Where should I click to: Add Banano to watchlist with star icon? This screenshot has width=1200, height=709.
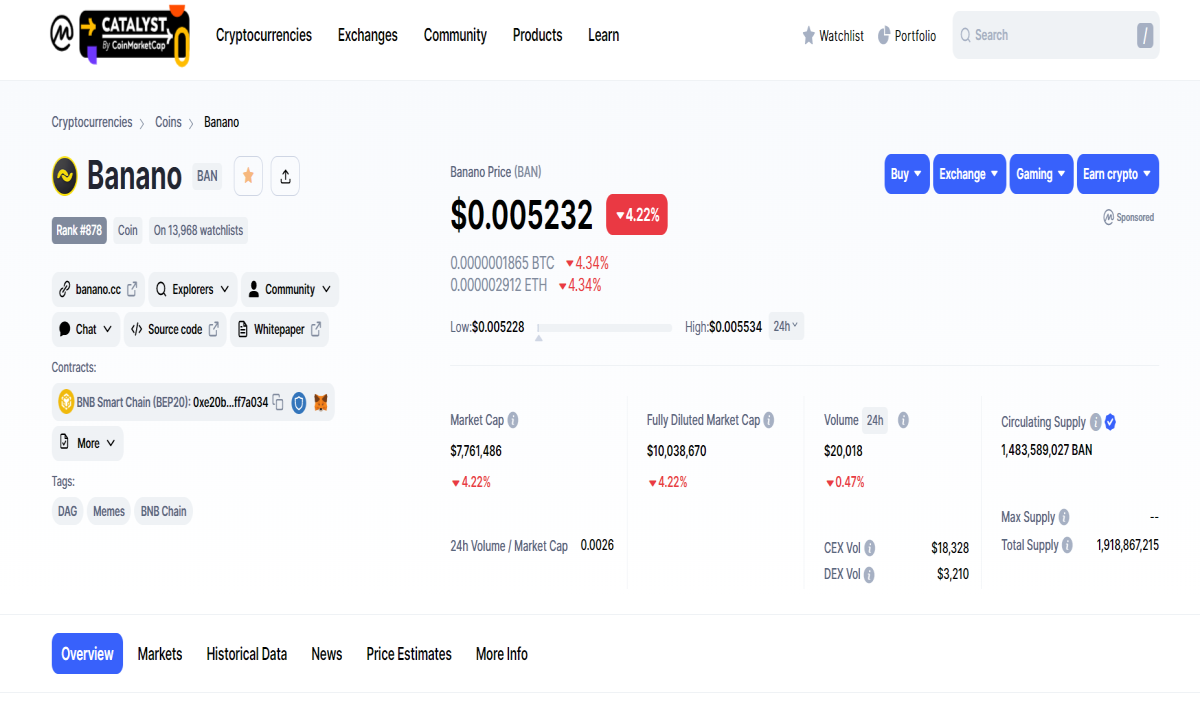[x=248, y=176]
